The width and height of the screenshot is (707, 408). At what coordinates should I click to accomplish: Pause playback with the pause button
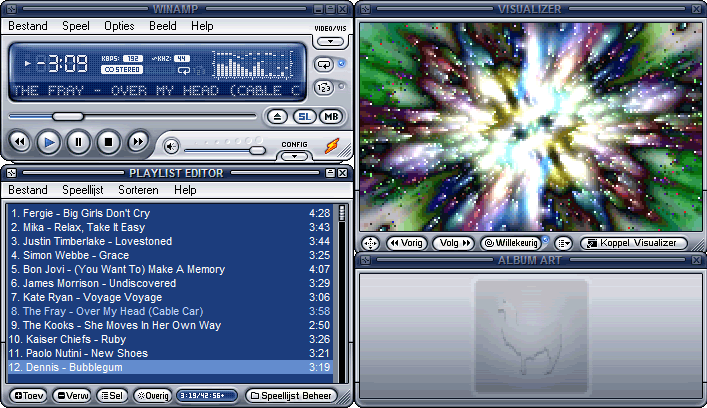click(x=78, y=142)
